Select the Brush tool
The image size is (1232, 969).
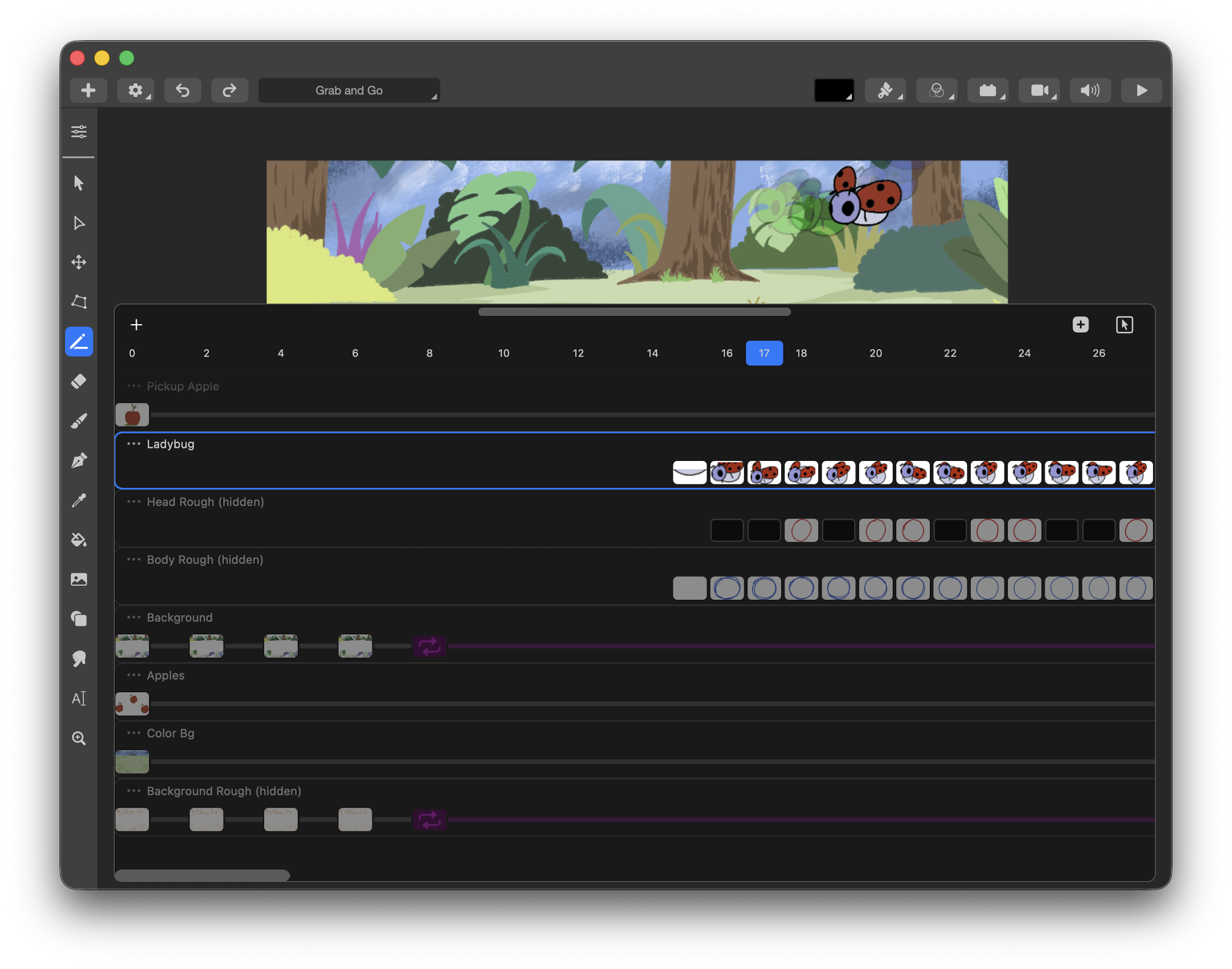(x=79, y=421)
